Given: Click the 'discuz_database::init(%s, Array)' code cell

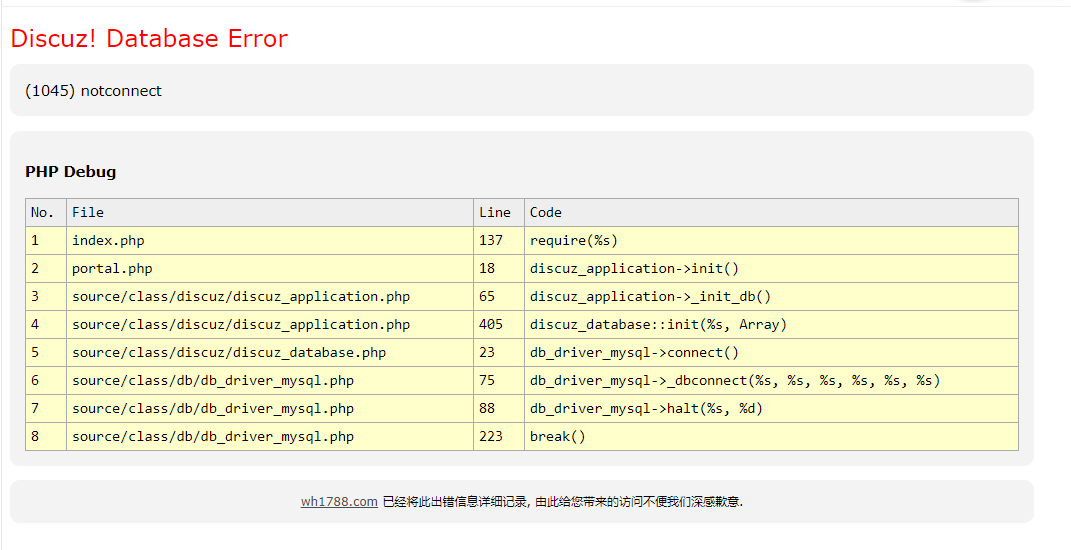Looking at the screenshot, I should (771, 325).
